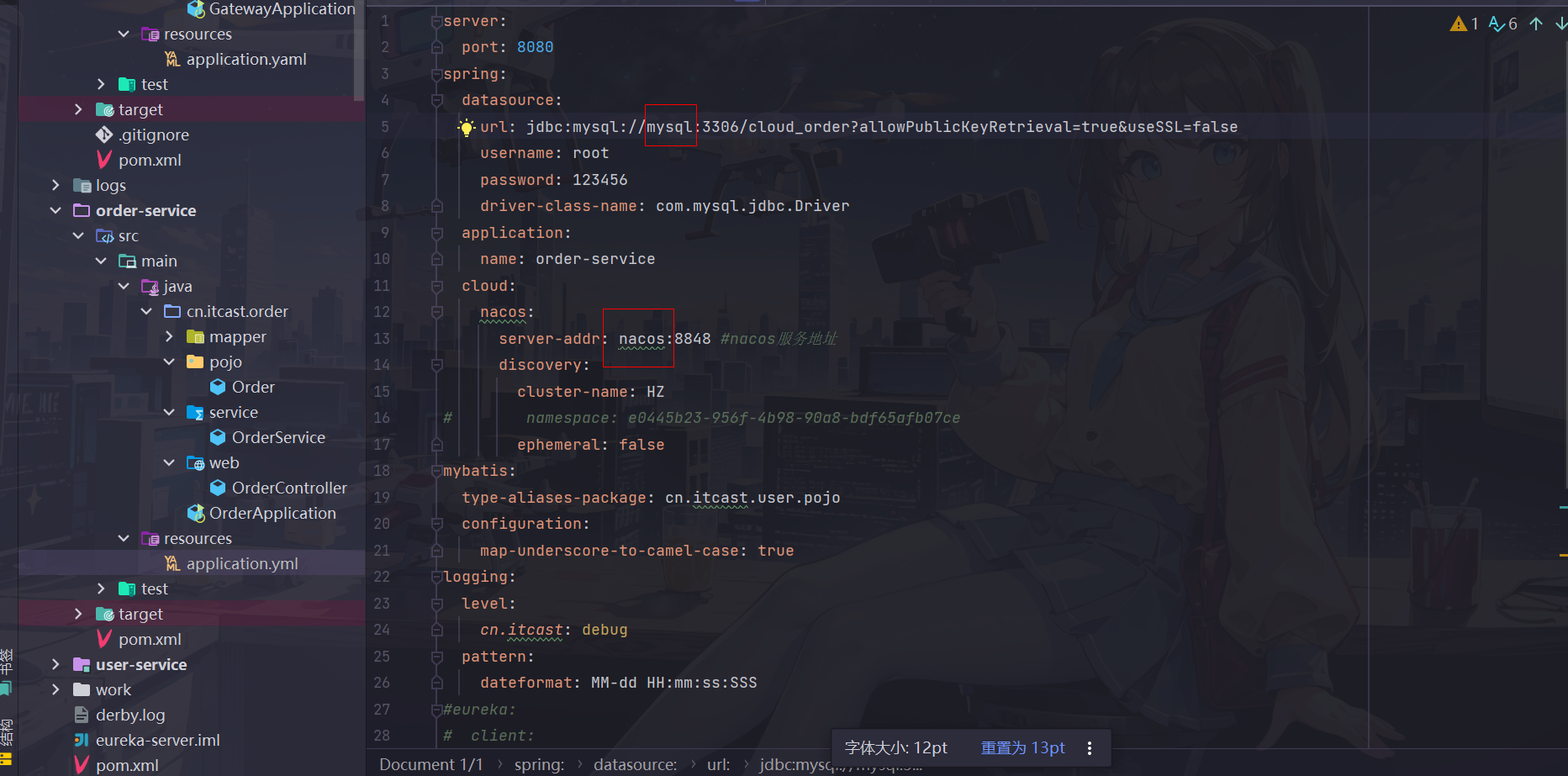This screenshot has height=776, width=1568.
Task: Click the YAML icon beside application.yaml
Action: point(172,59)
